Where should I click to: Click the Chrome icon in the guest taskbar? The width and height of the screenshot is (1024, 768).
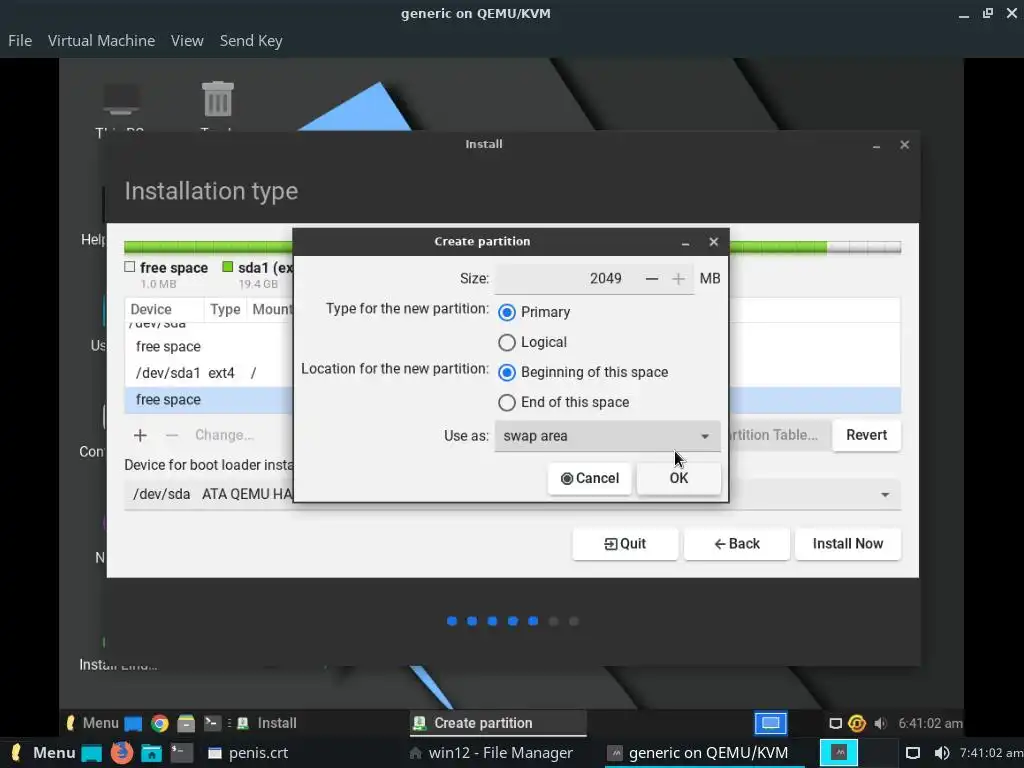[159, 724]
